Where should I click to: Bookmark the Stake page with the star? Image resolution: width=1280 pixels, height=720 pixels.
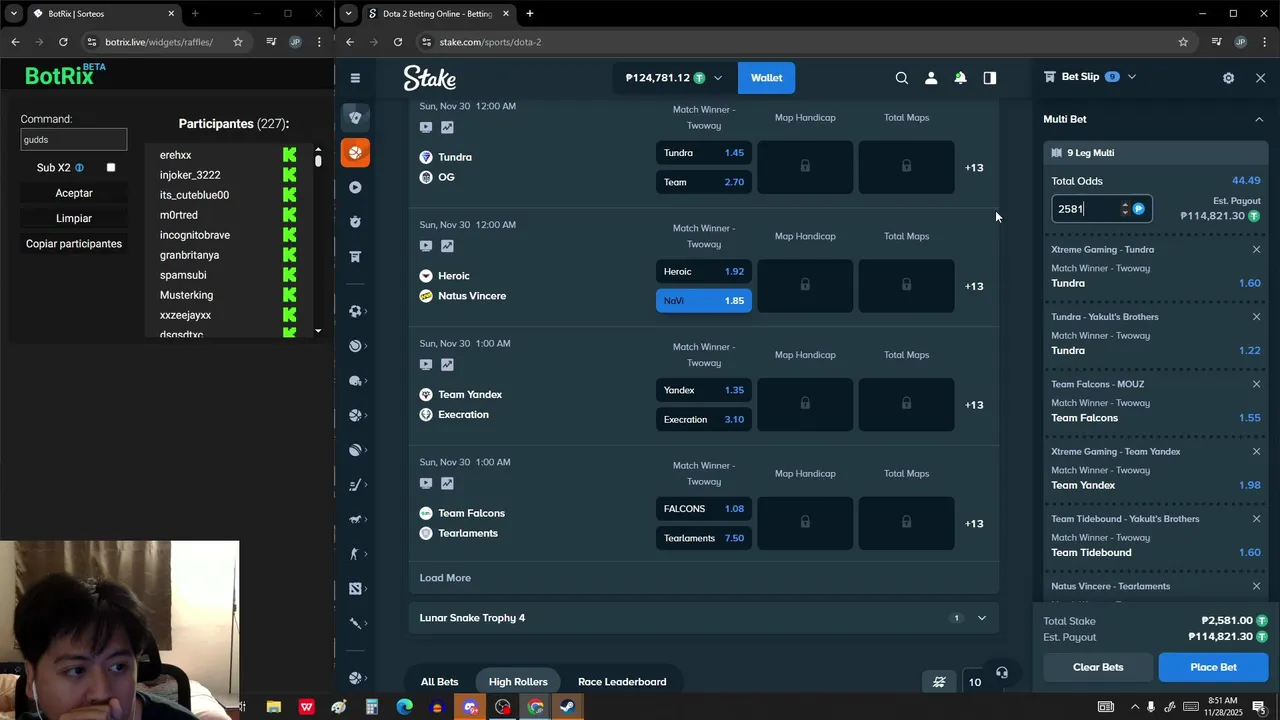click(1183, 42)
